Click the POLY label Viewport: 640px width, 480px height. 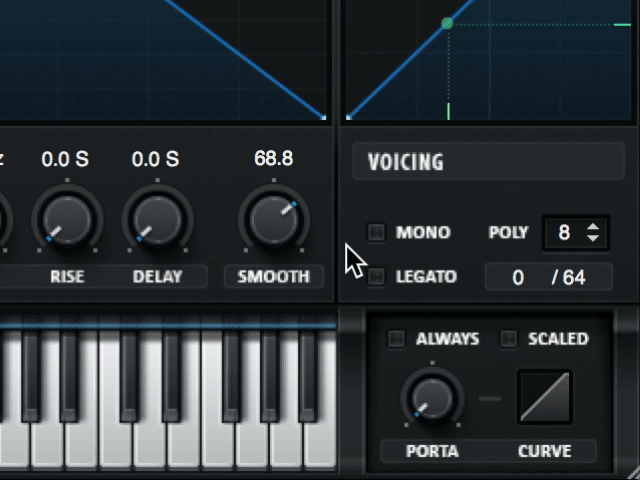[x=509, y=232]
